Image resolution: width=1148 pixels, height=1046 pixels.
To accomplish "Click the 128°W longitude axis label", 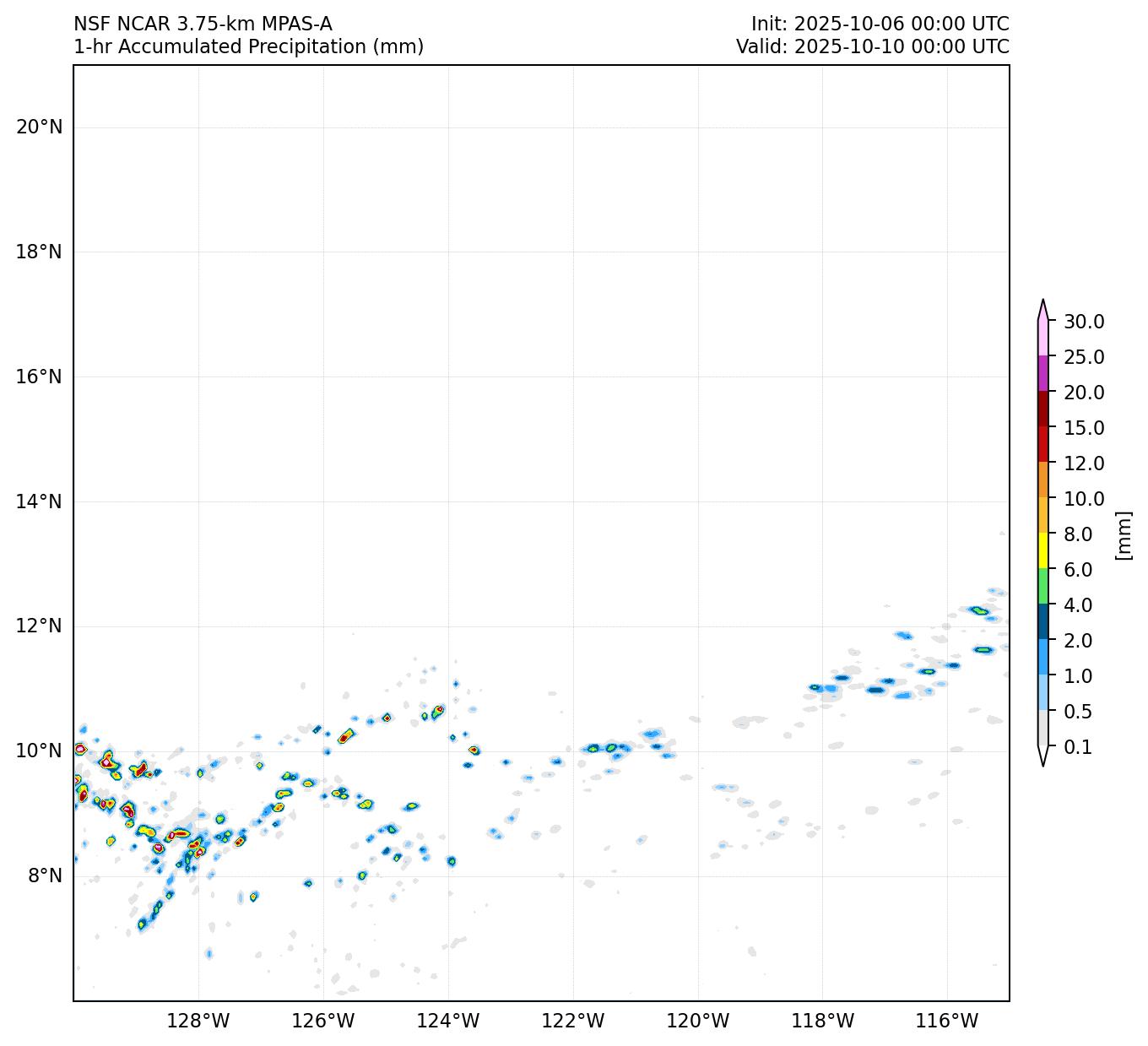I will click(198, 1022).
